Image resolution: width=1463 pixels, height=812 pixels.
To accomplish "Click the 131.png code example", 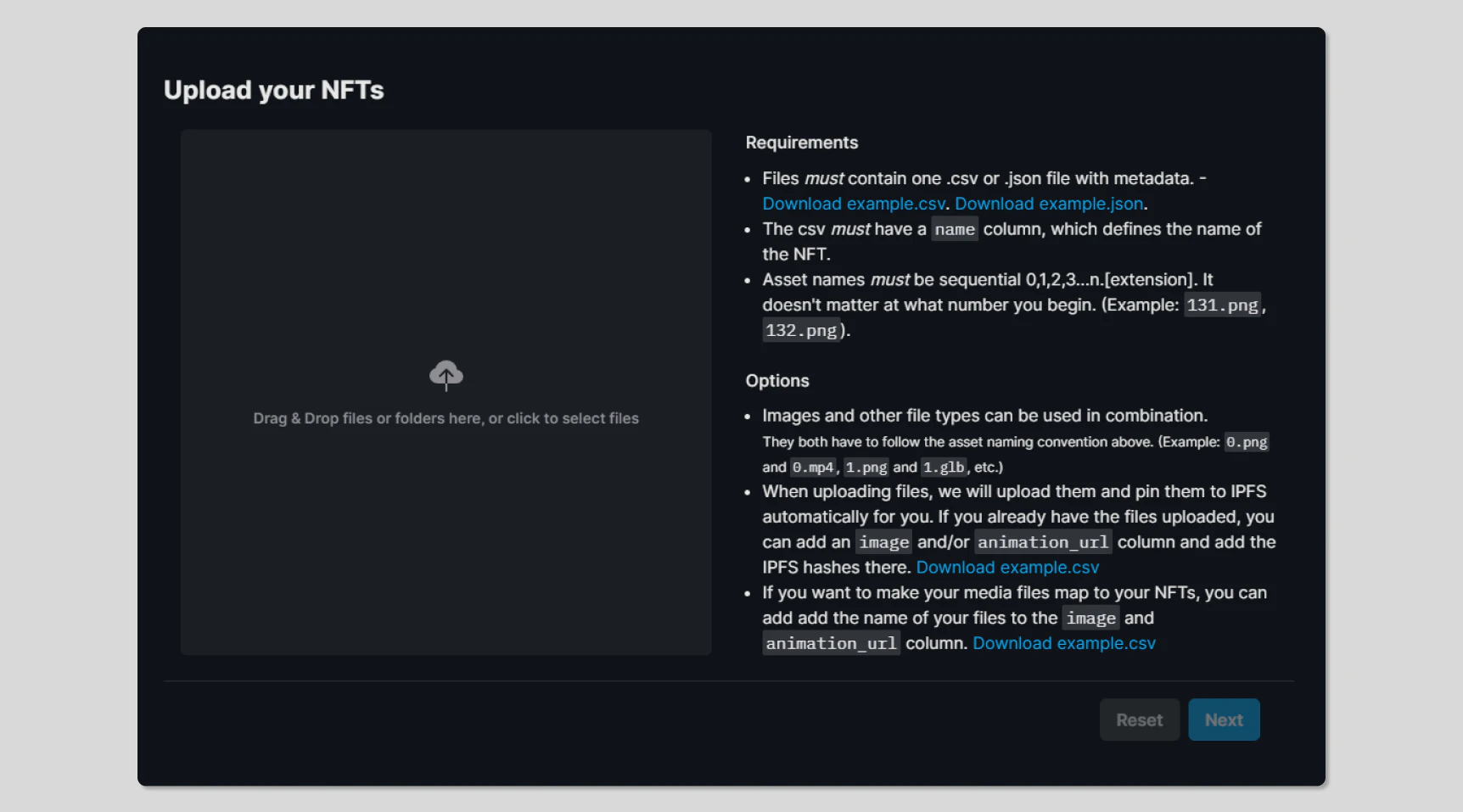I will (1222, 305).
